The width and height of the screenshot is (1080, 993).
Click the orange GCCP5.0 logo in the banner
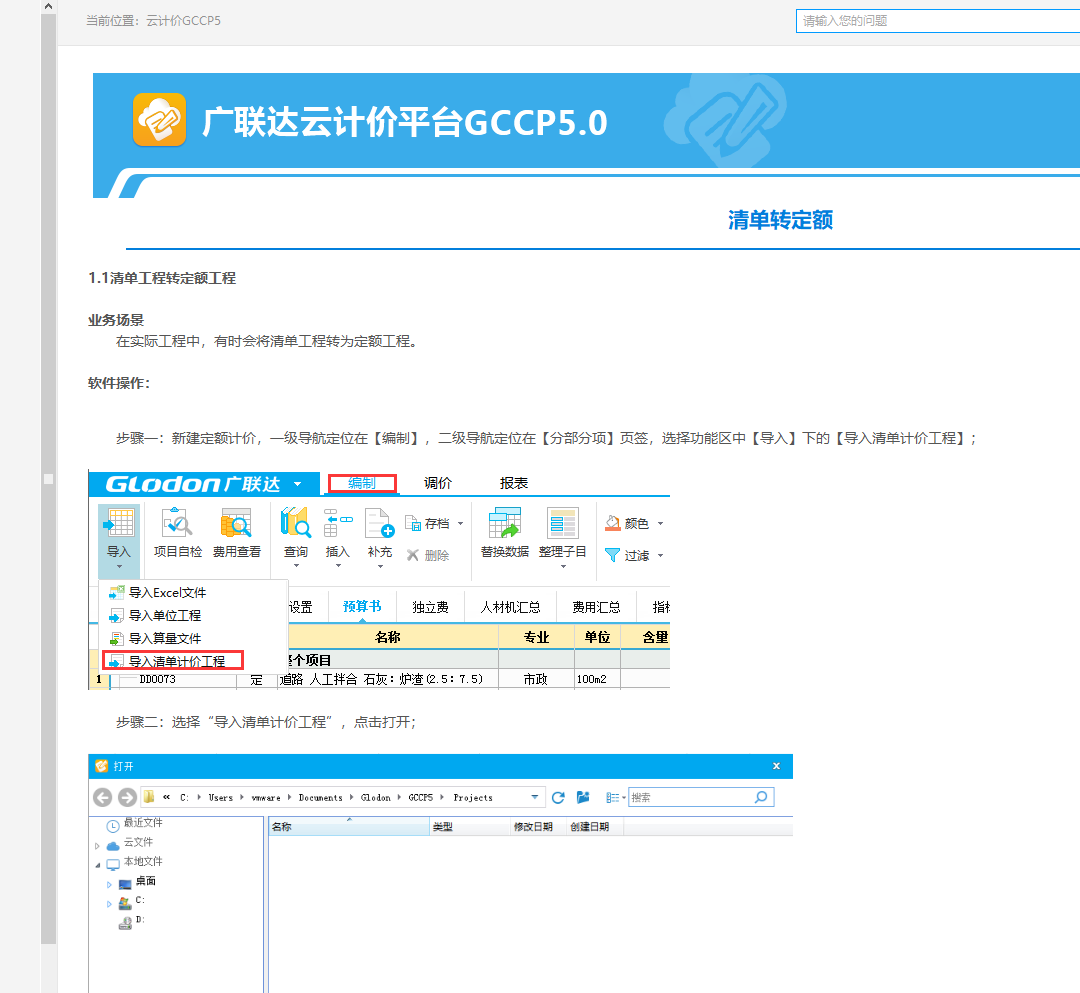click(159, 120)
